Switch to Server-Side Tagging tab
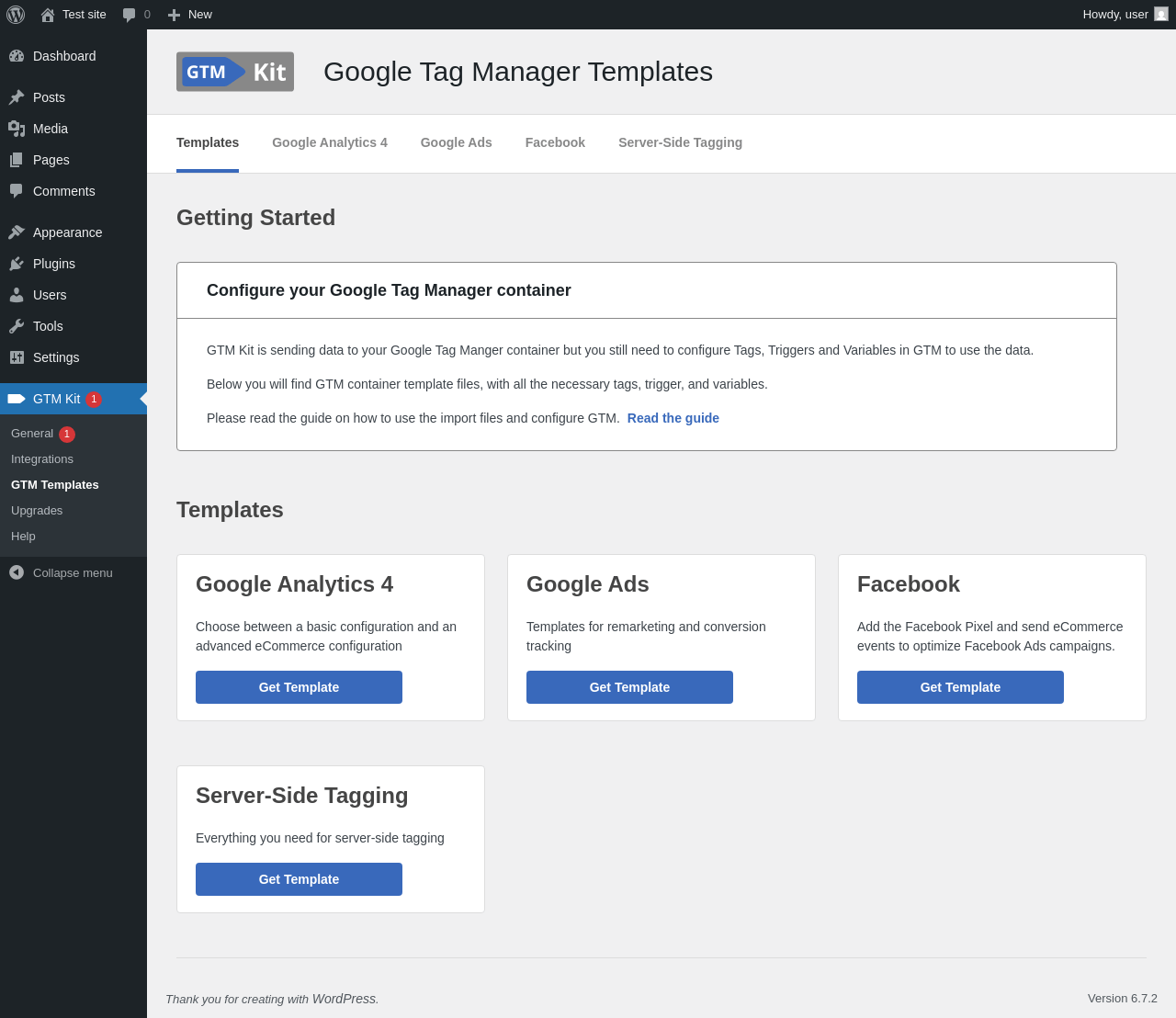Viewport: 1176px width, 1018px height. point(681,142)
